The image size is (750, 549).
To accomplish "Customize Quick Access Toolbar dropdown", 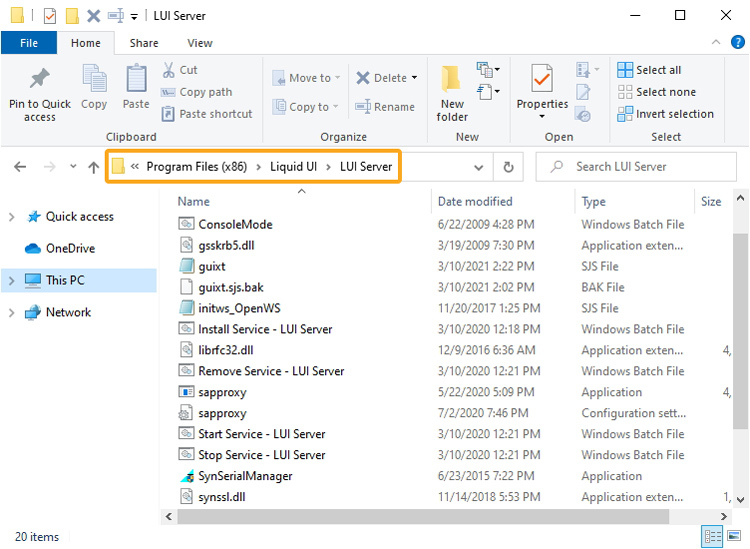I will tap(134, 17).
